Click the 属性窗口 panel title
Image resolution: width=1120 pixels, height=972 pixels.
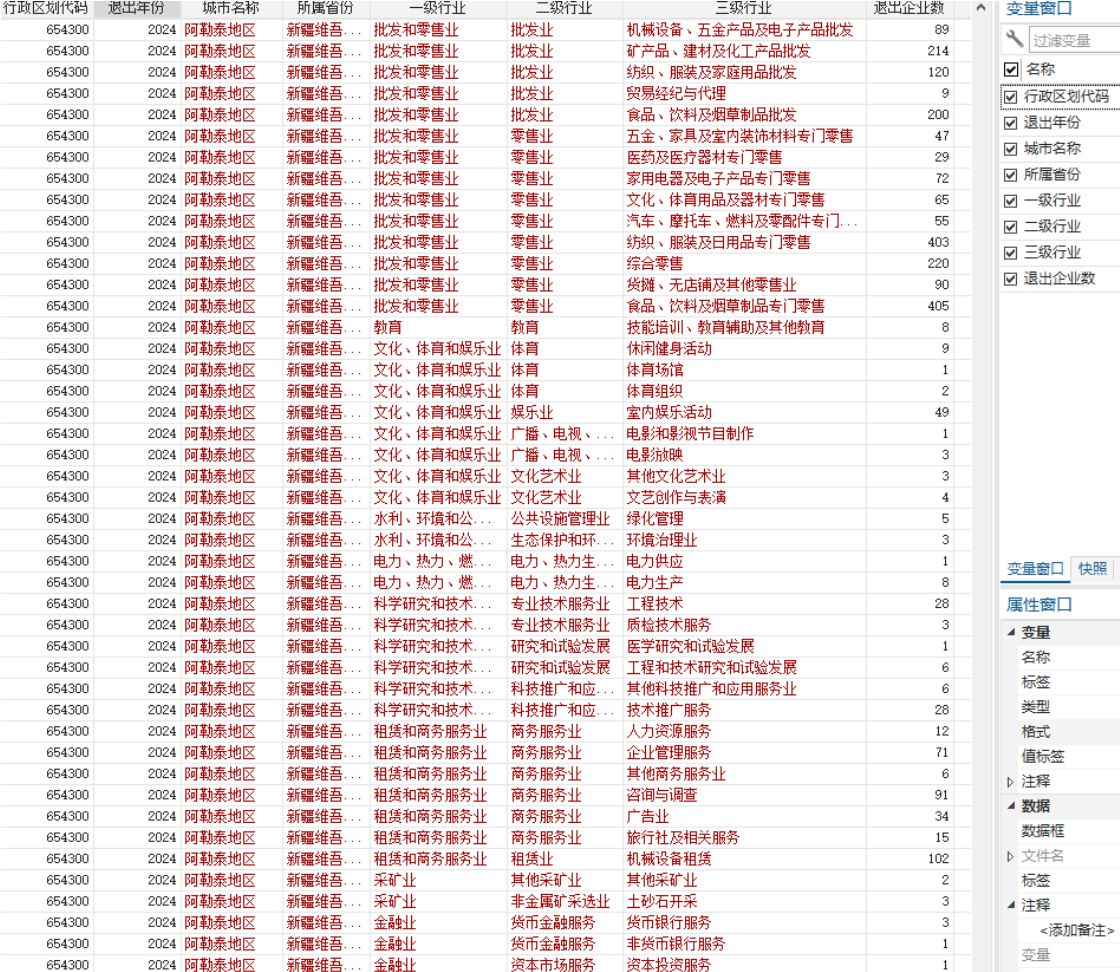point(1039,605)
